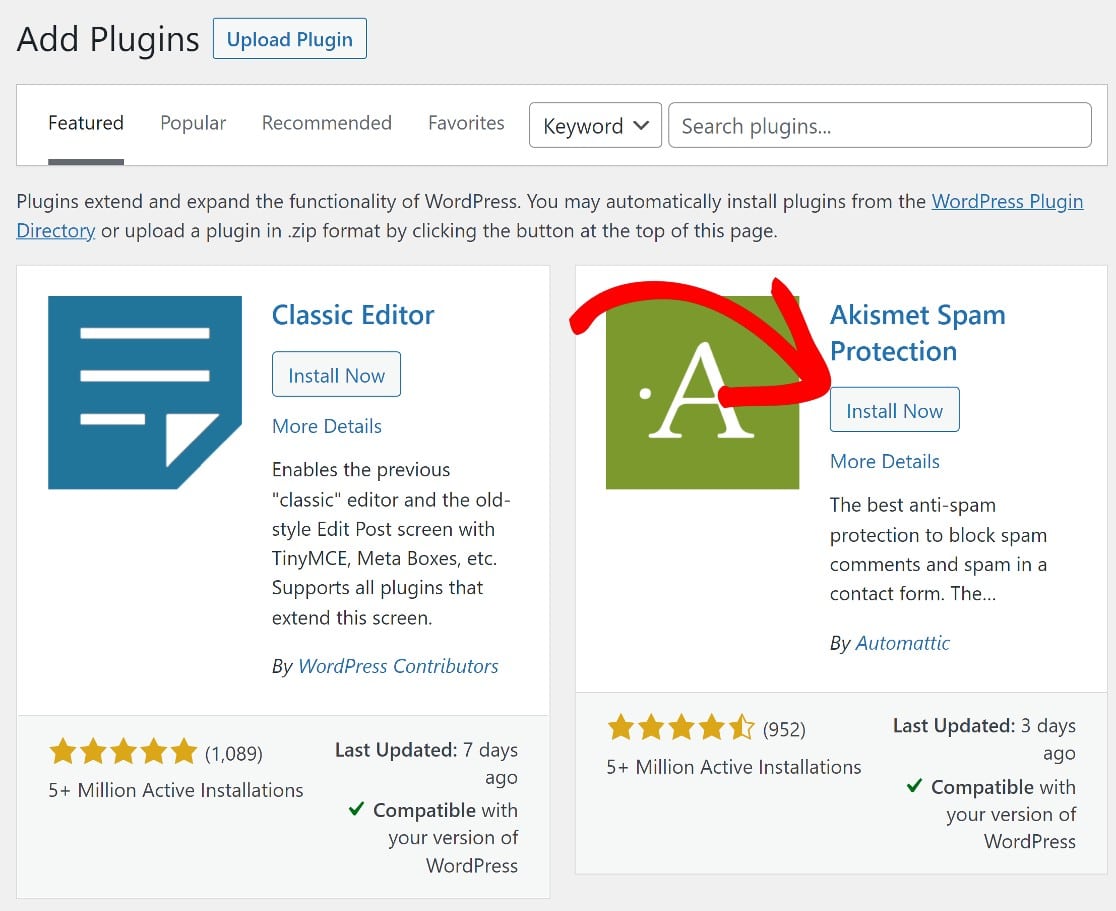Click the Add Plugins page heading
Screen dimensions: 1116x911
coord(108,39)
